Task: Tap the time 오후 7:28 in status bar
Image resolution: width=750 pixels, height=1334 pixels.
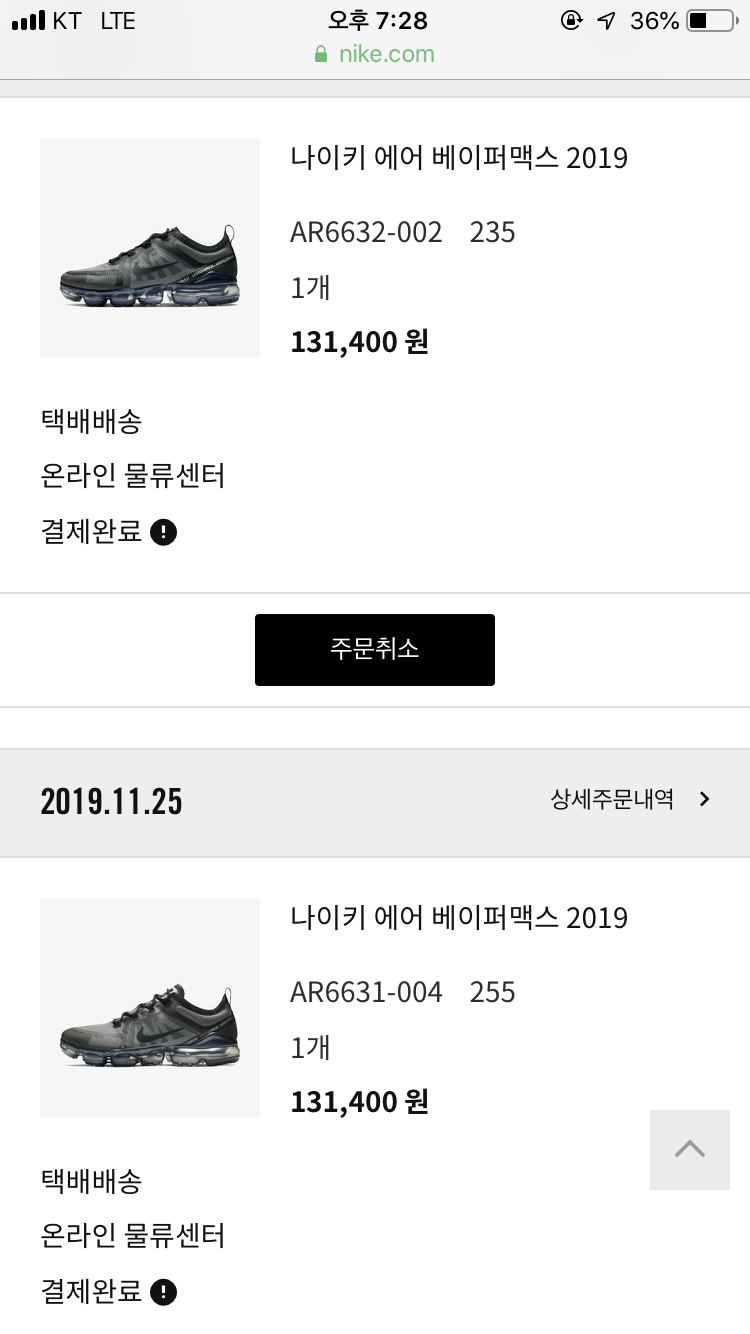Action: (378, 21)
